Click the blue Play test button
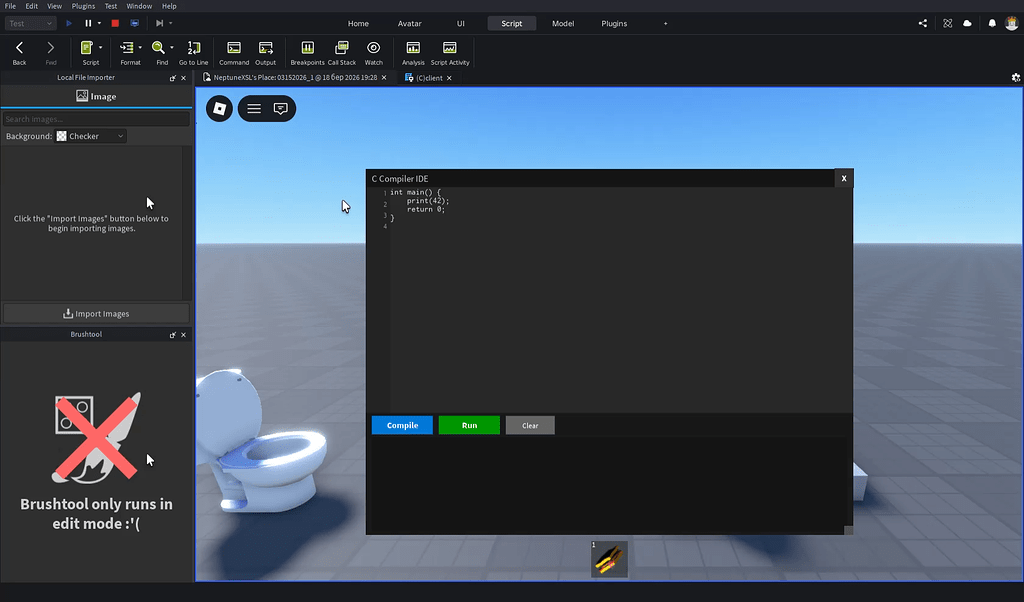This screenshot has width=1024, height=602. coord(69,24)
